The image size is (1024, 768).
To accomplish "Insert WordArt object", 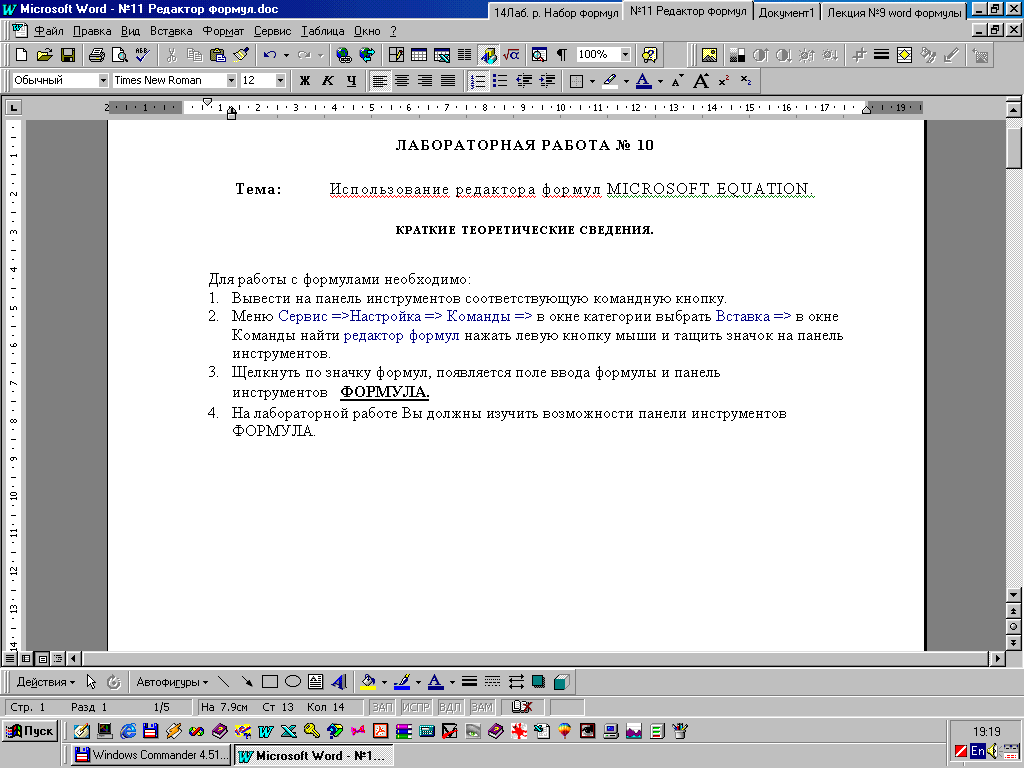I will point(338,682).
